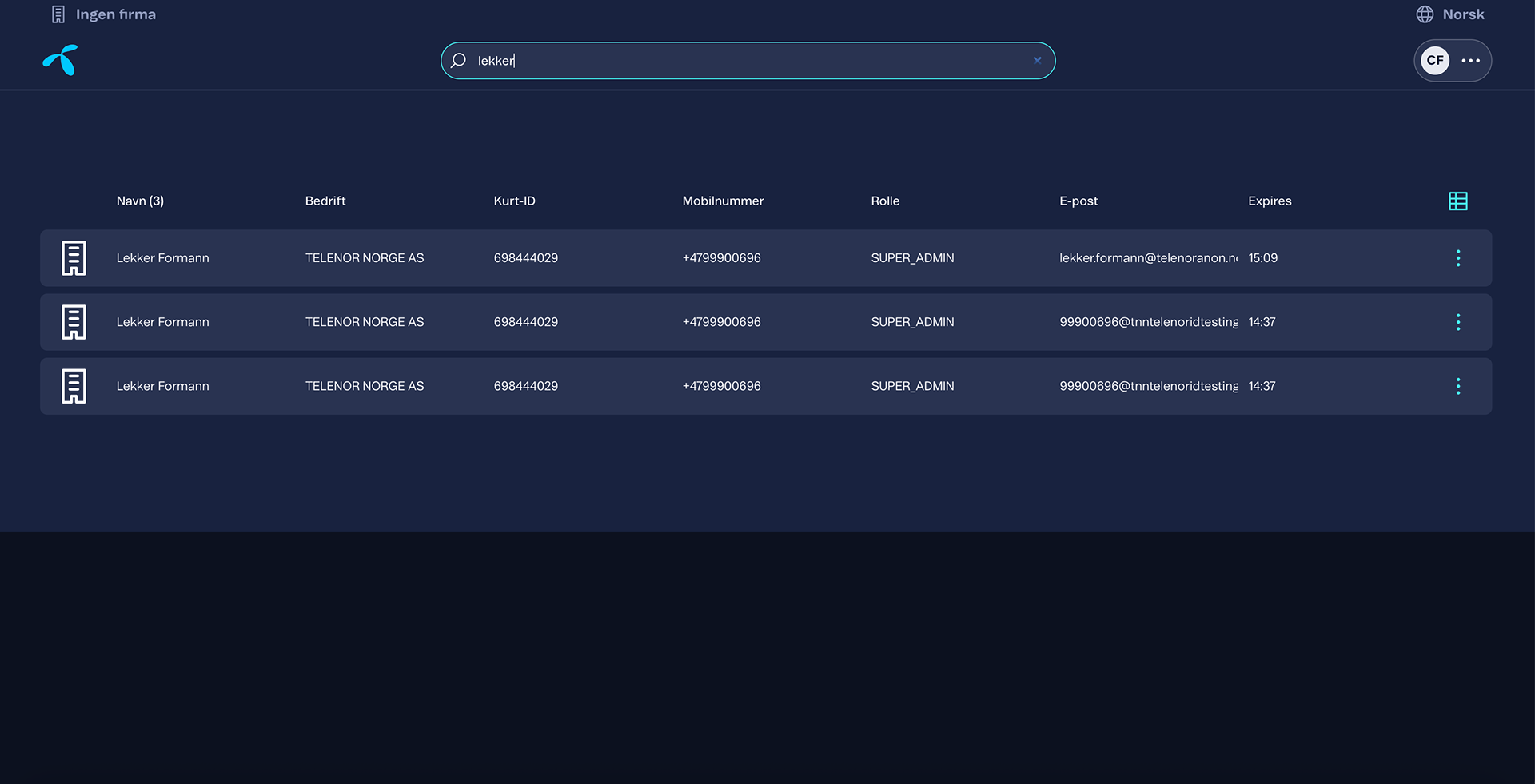The image size is (1535, 784).
Task: Click the building icon beside Ingen firma
Action: (x=58, y=14)
